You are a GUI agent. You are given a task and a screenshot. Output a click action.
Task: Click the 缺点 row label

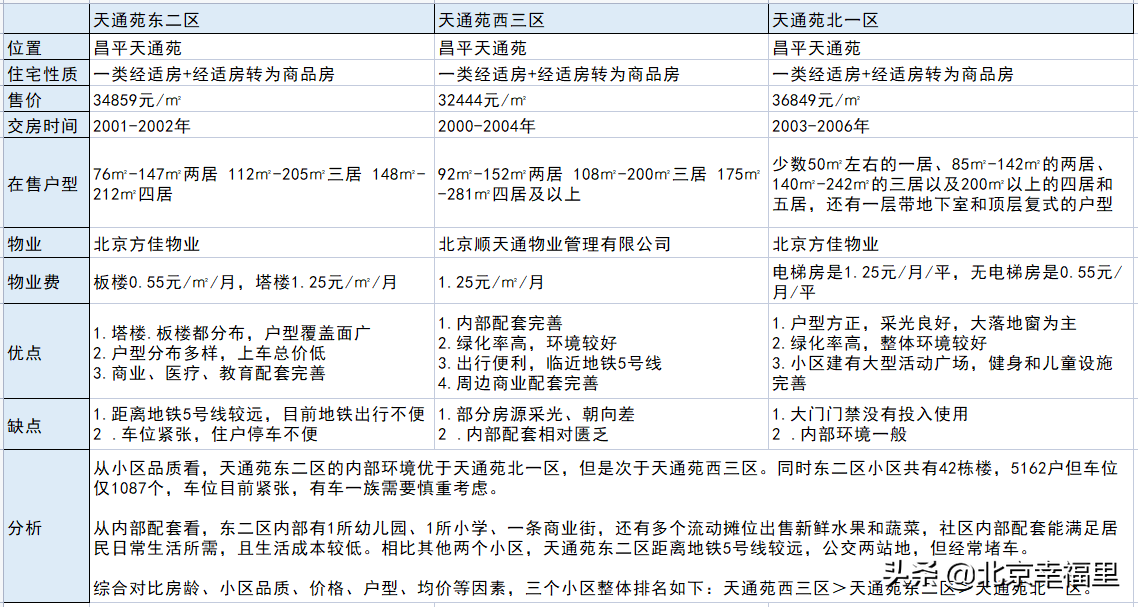[x=47, y=425]
